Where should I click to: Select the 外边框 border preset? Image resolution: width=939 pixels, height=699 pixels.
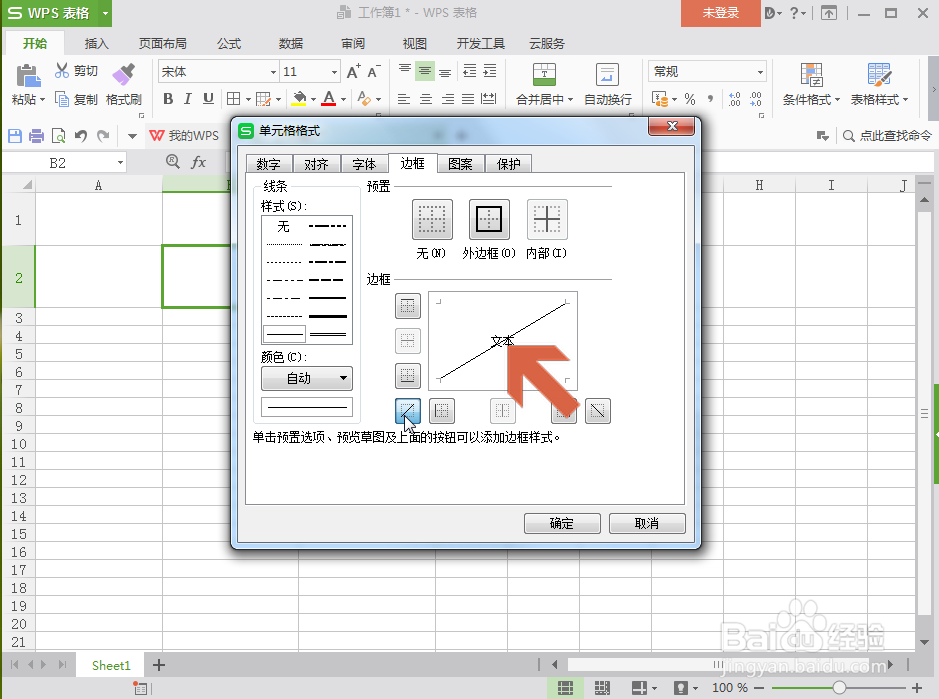pos(489,219)
